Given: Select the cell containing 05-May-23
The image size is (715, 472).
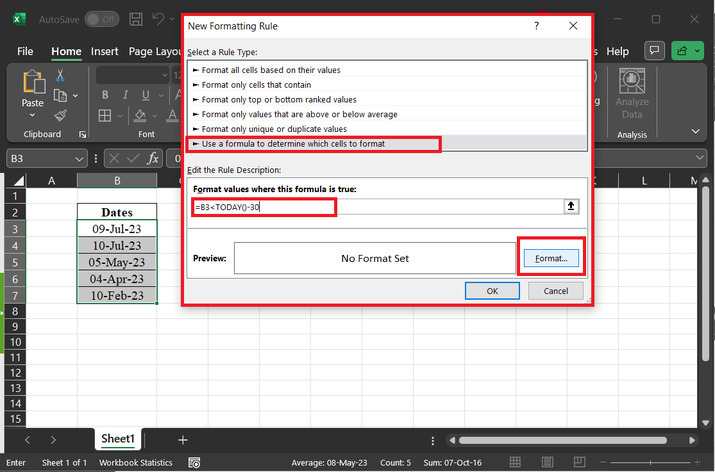Looking at the screenshot, I should coord(117,262).
